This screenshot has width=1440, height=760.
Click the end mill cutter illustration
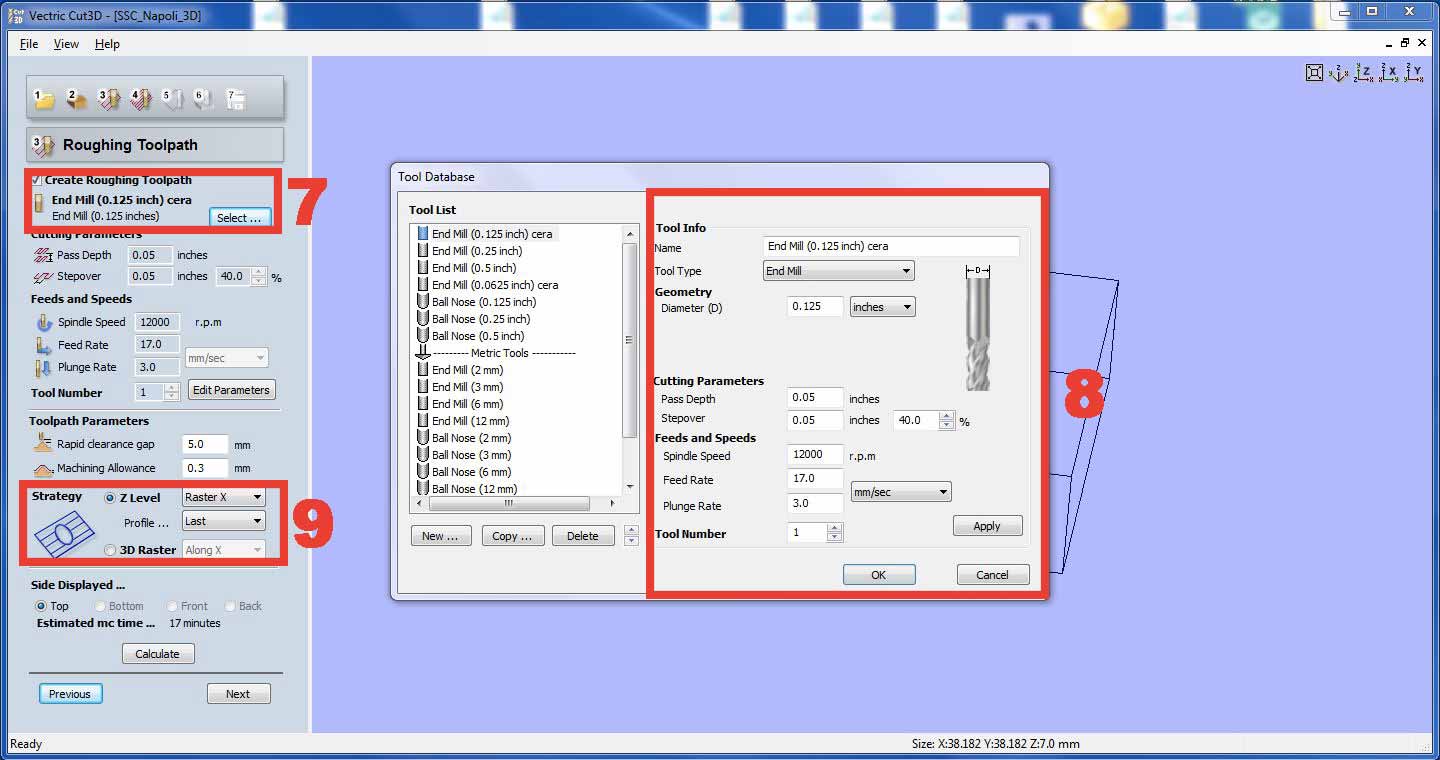tap(979, 328)
